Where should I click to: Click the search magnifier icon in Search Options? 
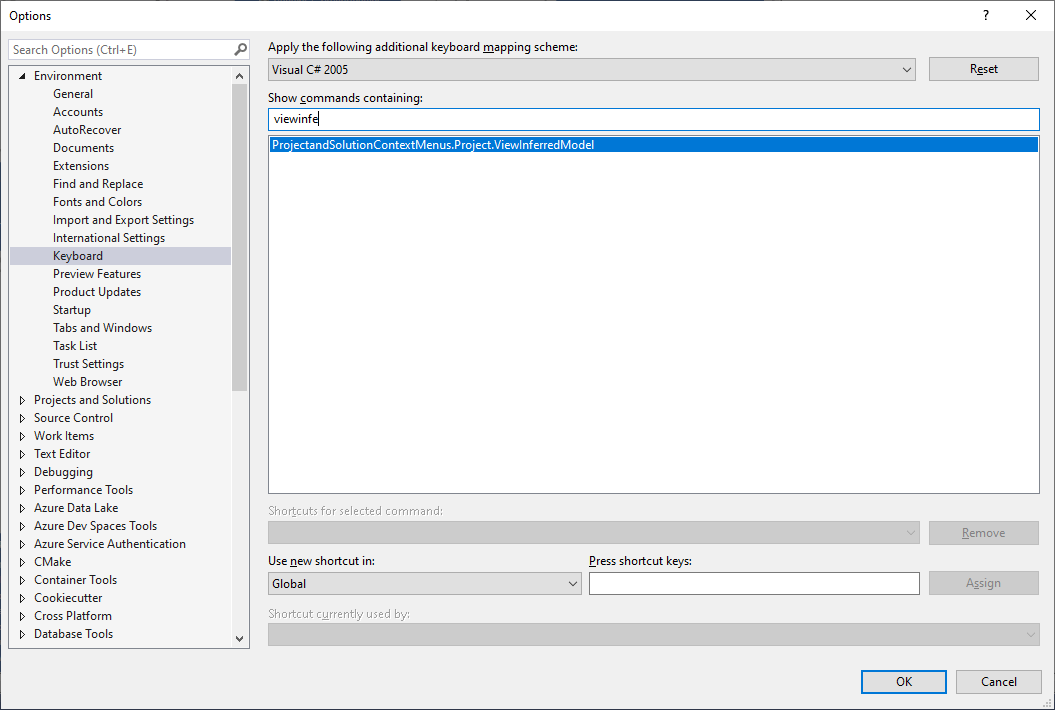pyautogui.click(x=240, y=48)
